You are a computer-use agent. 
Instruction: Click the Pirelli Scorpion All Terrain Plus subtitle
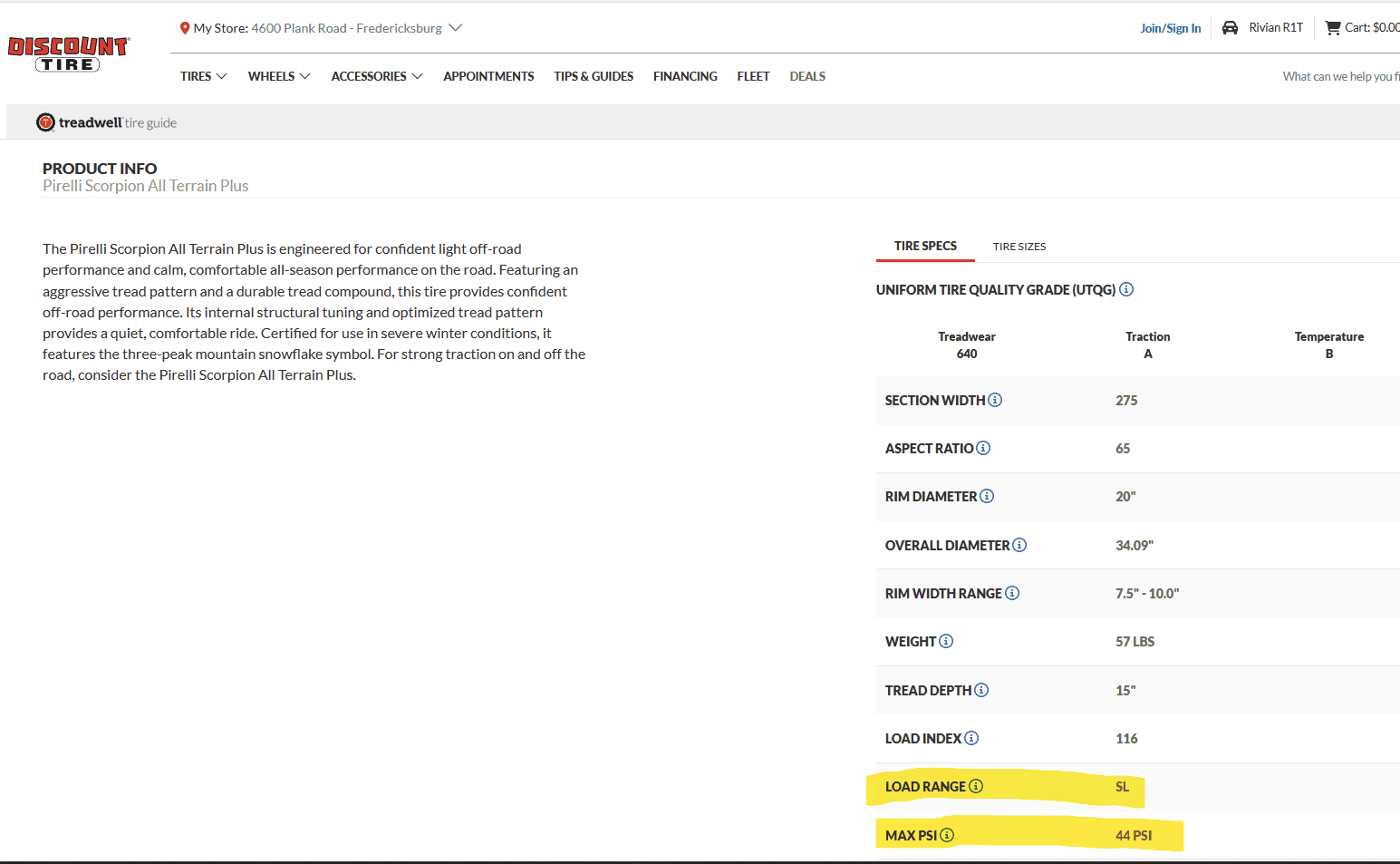(x=146, y=186)
